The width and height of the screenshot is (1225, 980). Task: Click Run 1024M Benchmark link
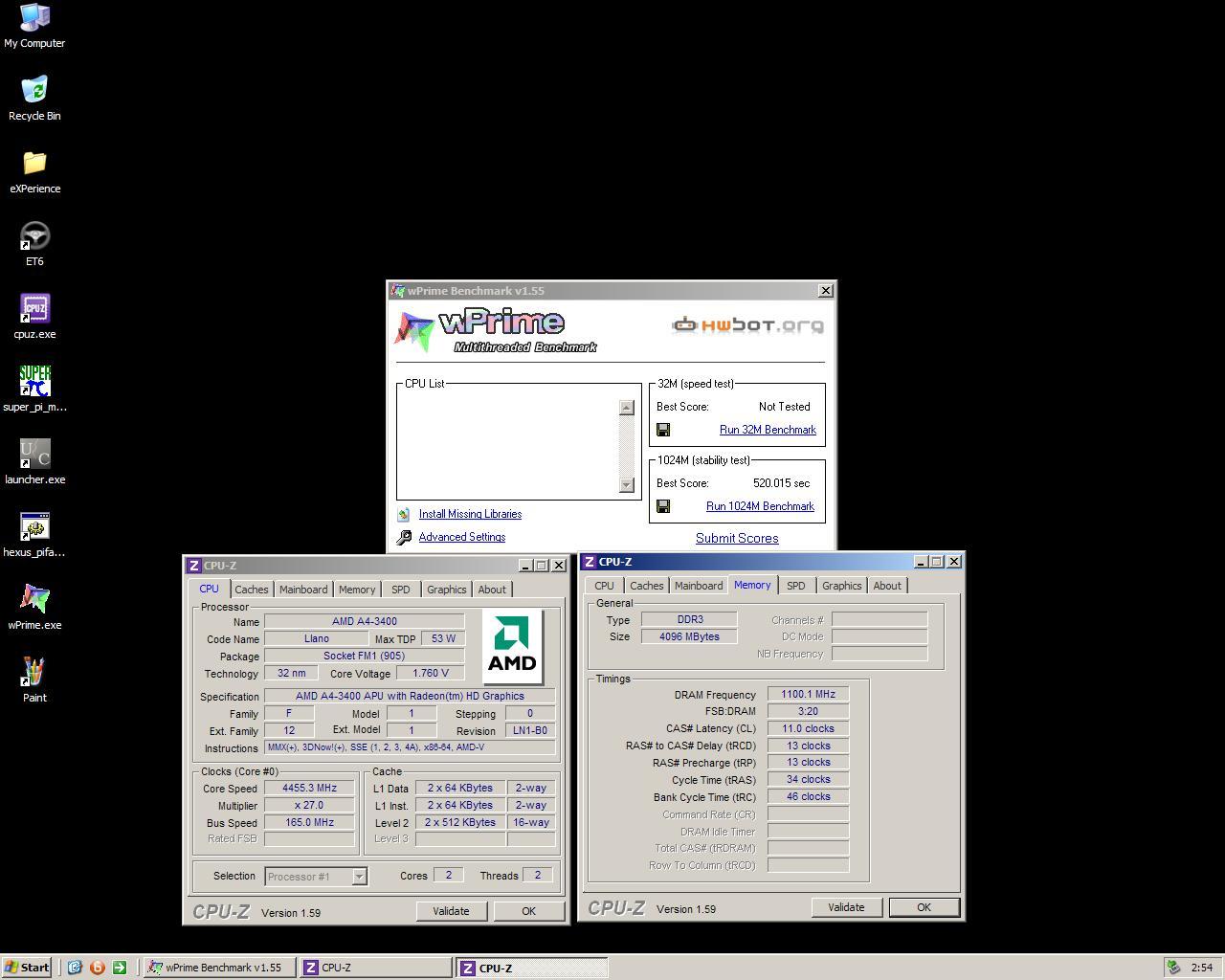pyautogui.click(x=760, y=506)
